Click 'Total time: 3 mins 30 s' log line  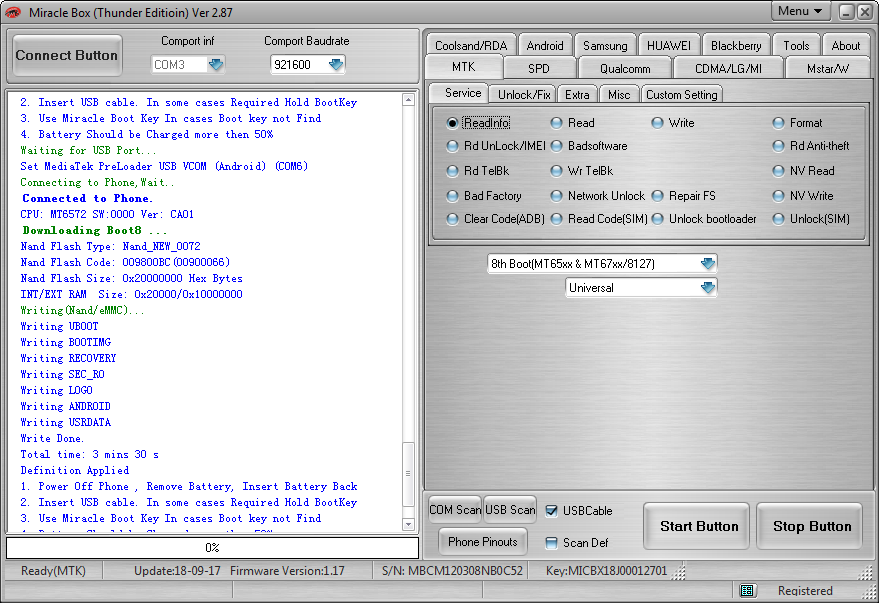pyautogui.click(x=90, y=454)
